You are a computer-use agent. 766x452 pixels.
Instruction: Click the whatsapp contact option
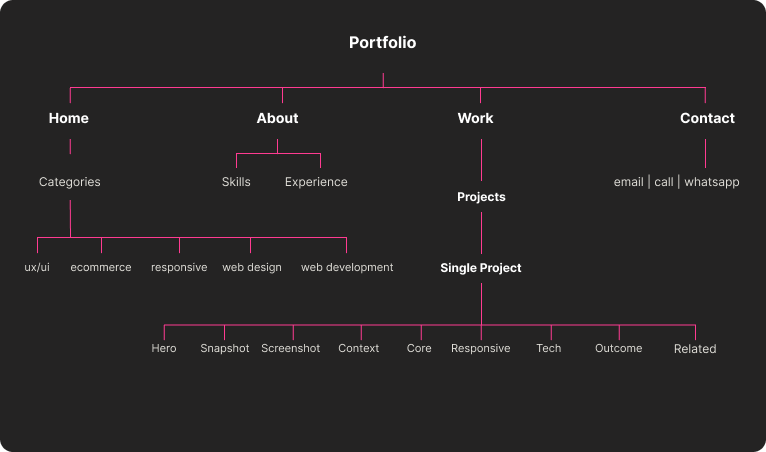tap(712, 182)
